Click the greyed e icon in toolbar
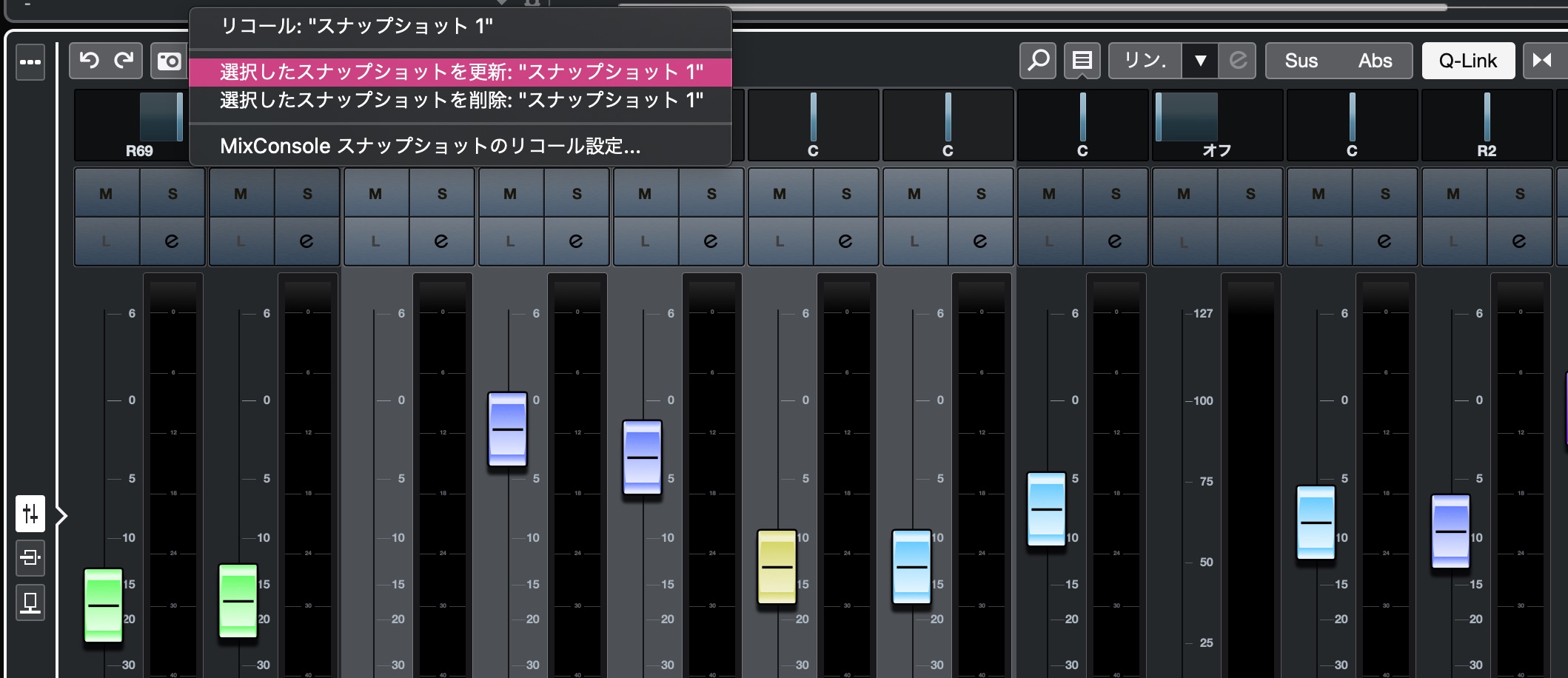This screenshot has width=1568, height=678. tap(1238, 61)
